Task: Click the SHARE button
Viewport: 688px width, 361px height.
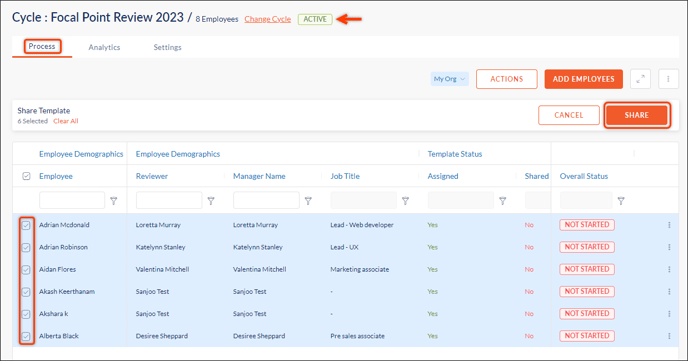Action: point(637,115)
